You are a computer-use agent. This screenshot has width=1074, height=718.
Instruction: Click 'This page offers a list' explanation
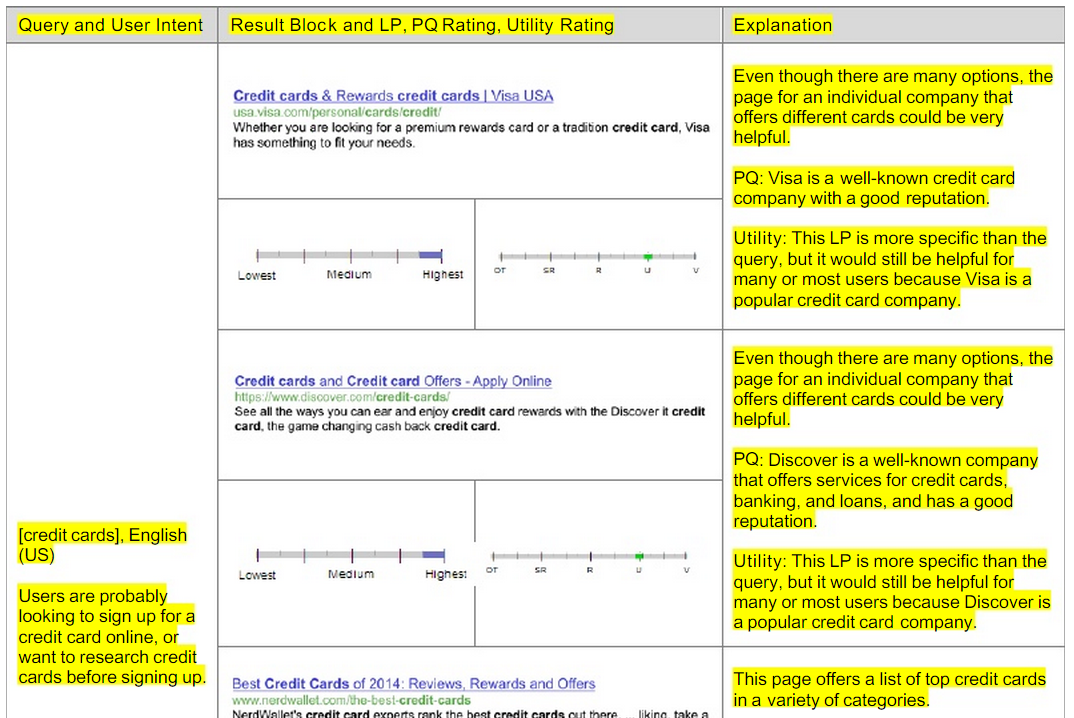[889, 689]
